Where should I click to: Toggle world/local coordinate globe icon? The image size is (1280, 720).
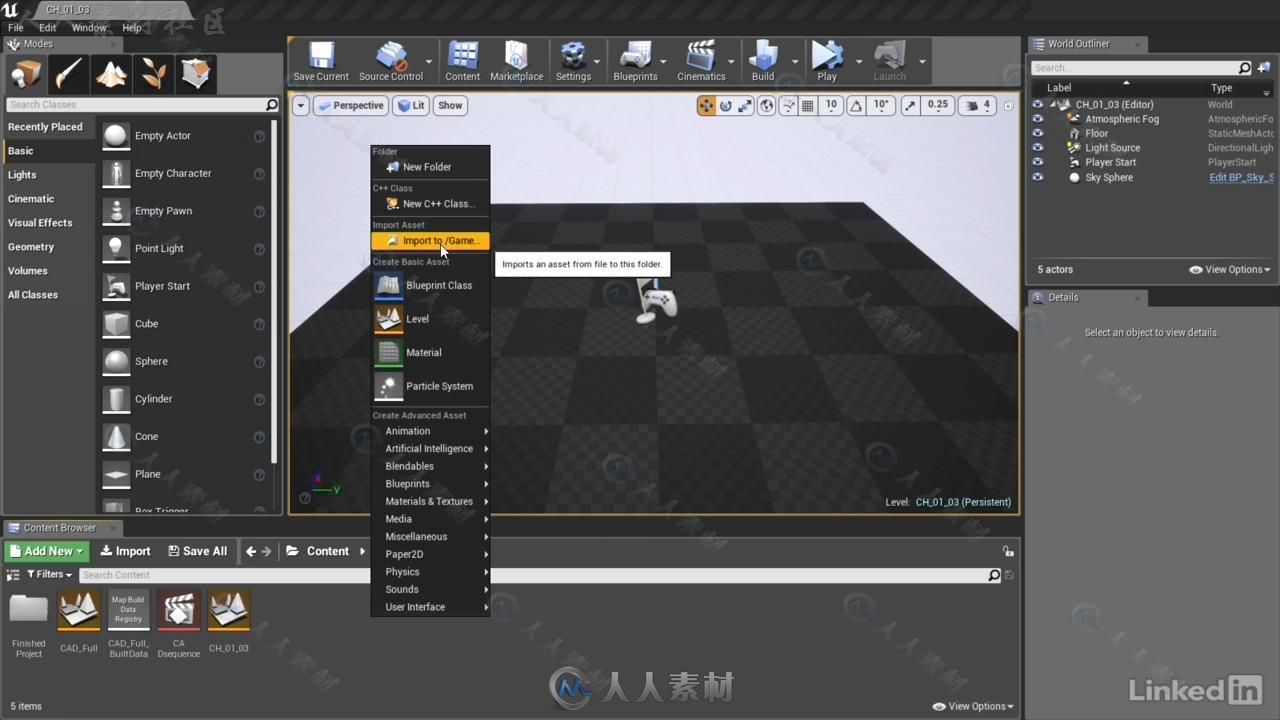point(767,105)
